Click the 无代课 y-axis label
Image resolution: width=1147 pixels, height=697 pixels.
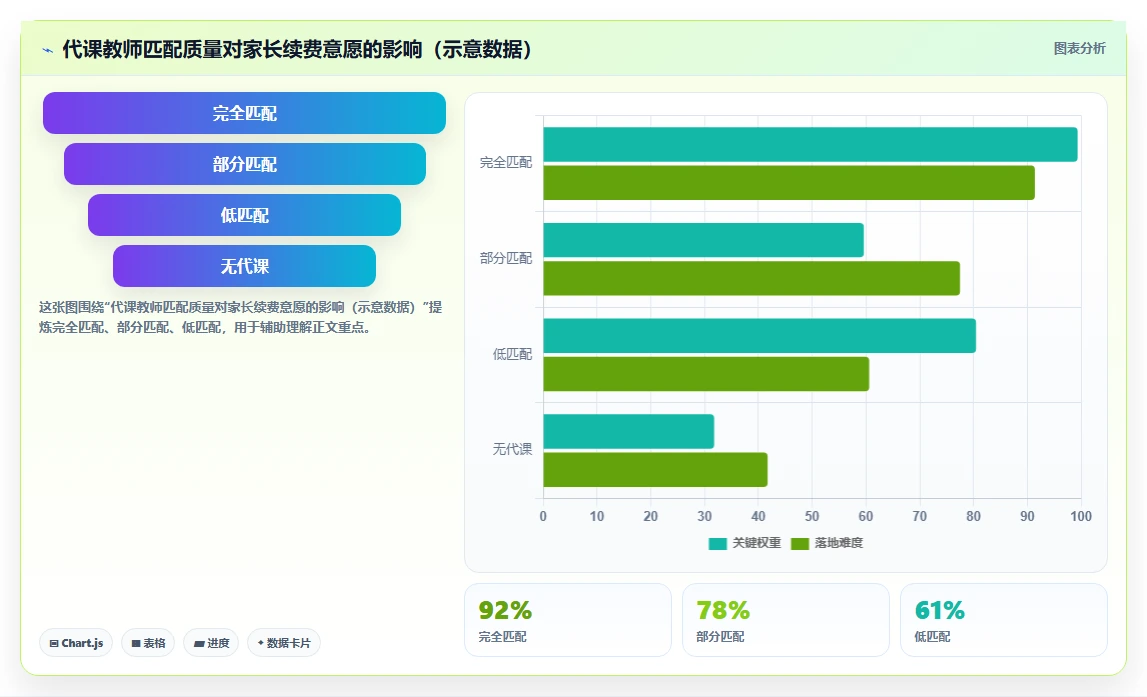512,449
